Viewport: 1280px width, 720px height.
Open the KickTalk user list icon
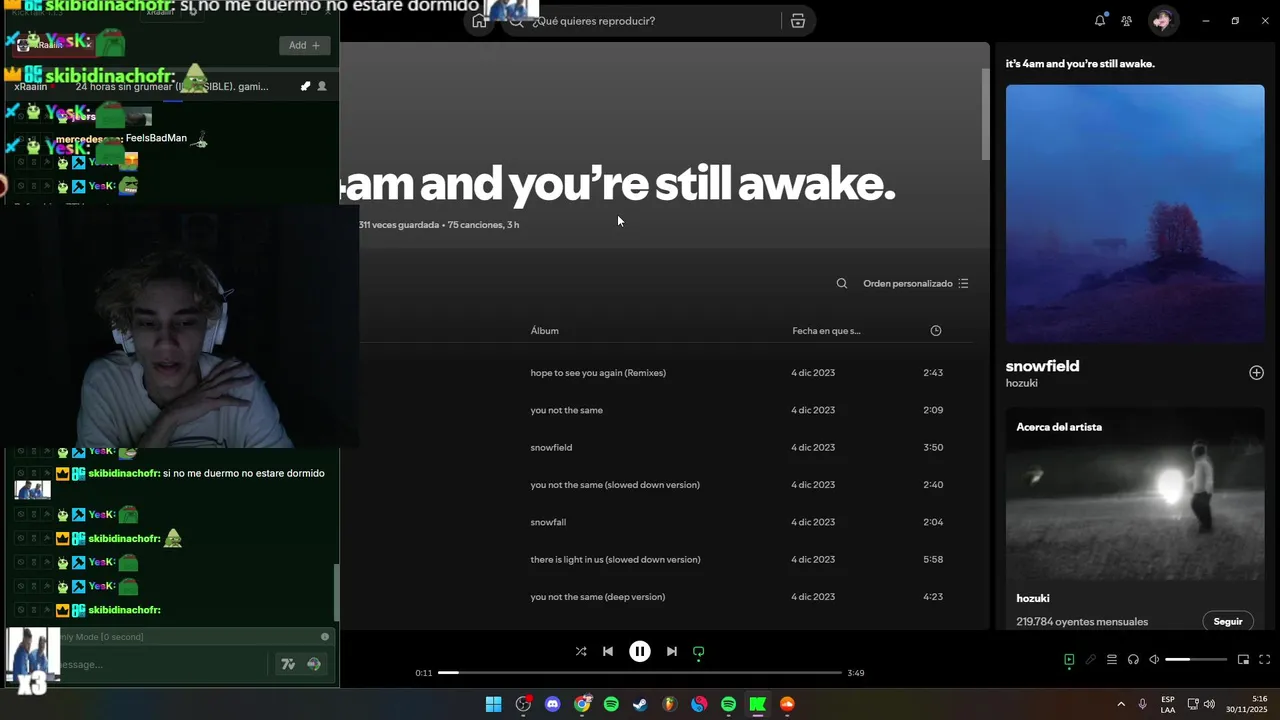tap(322, 86)
